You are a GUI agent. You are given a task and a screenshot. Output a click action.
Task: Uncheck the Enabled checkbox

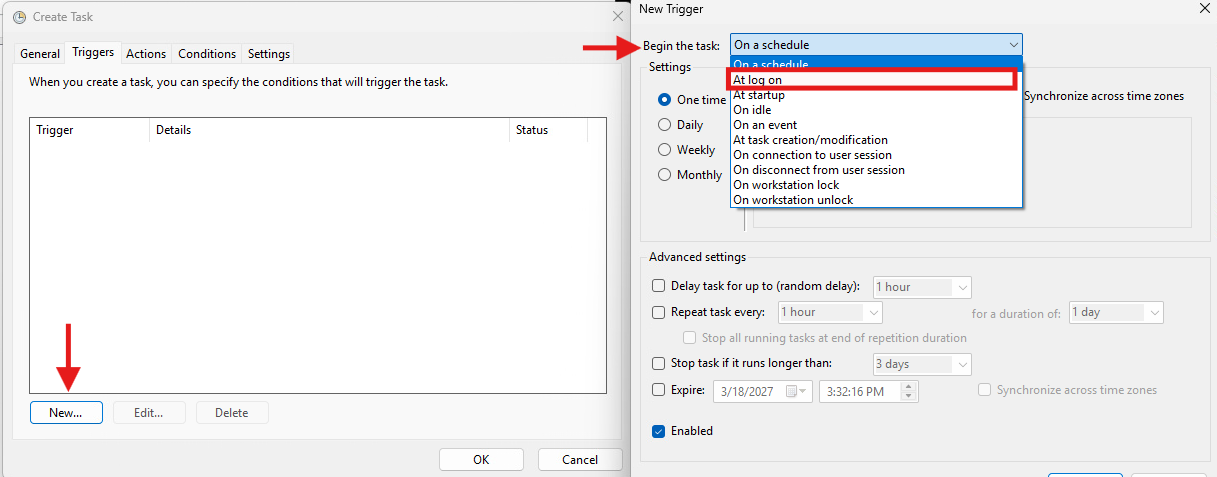[658, 431]
